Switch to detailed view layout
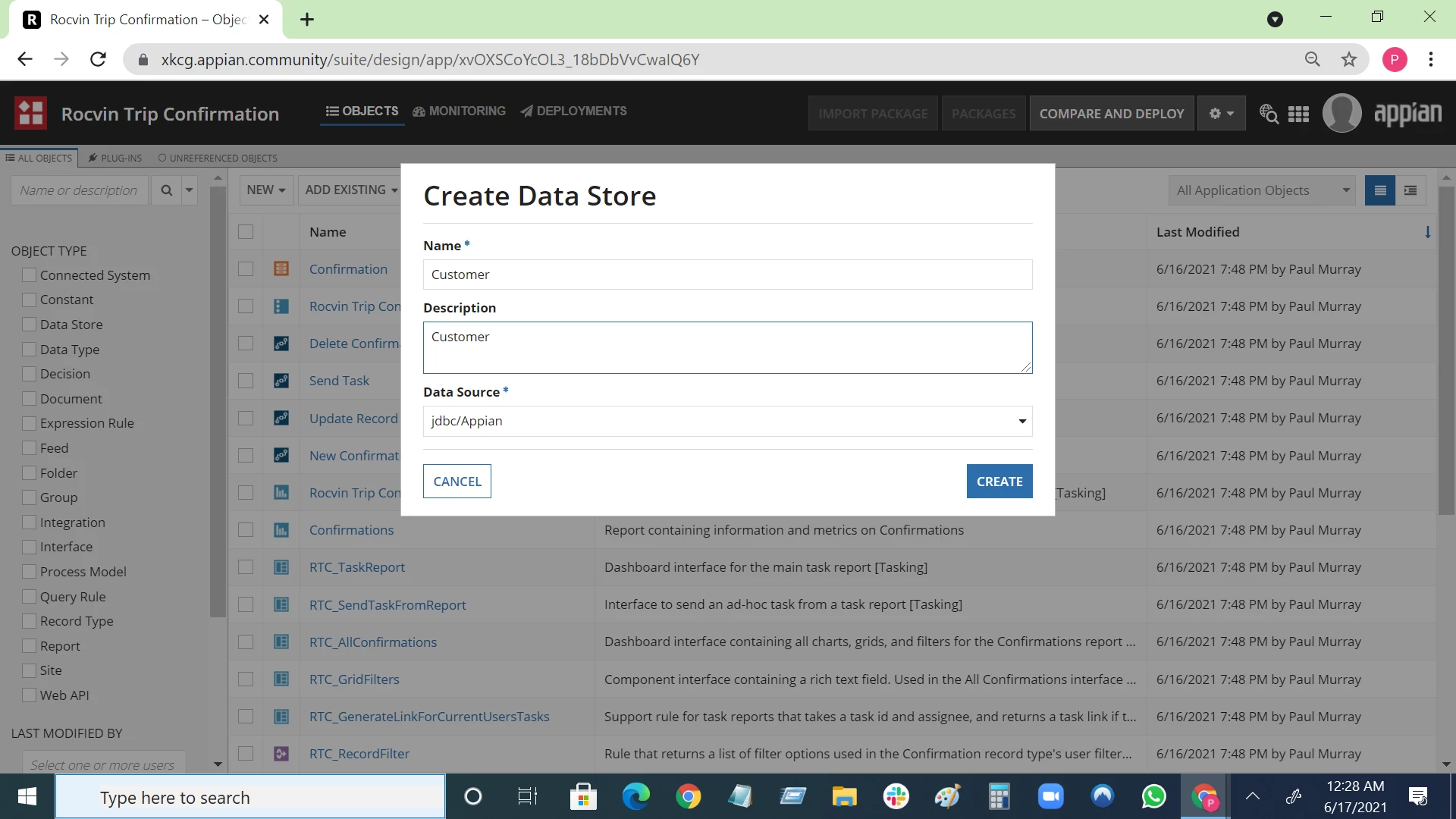Viewport: 1456px width, 819px height. click(x=1410, y=190)
